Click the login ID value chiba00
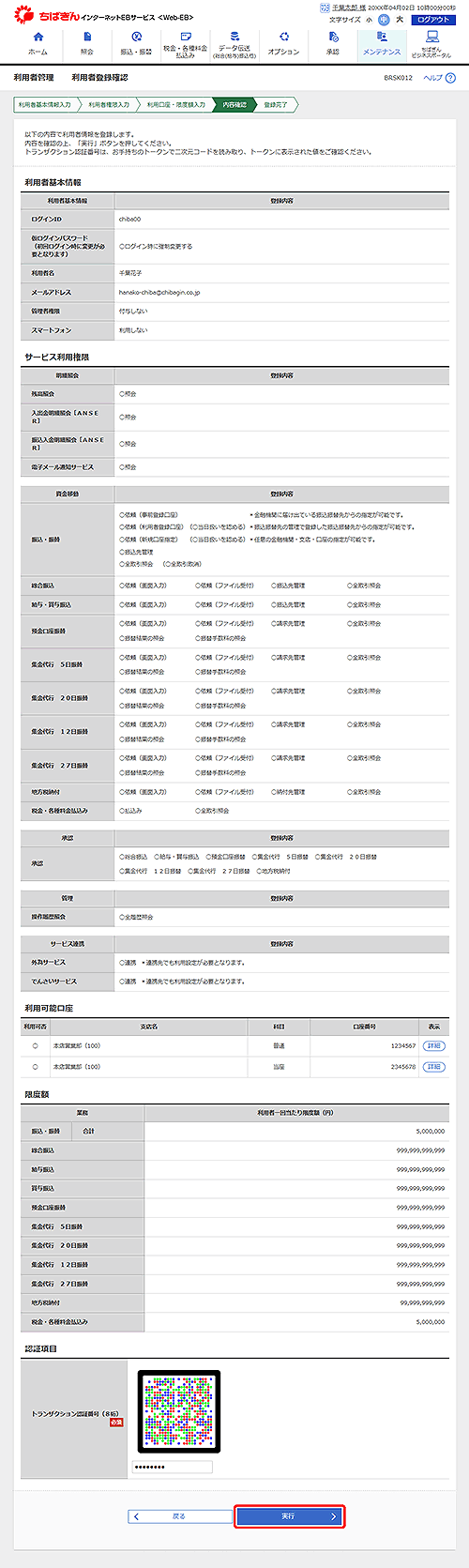This screenshot has height=1568, width=469. (129, 219)
